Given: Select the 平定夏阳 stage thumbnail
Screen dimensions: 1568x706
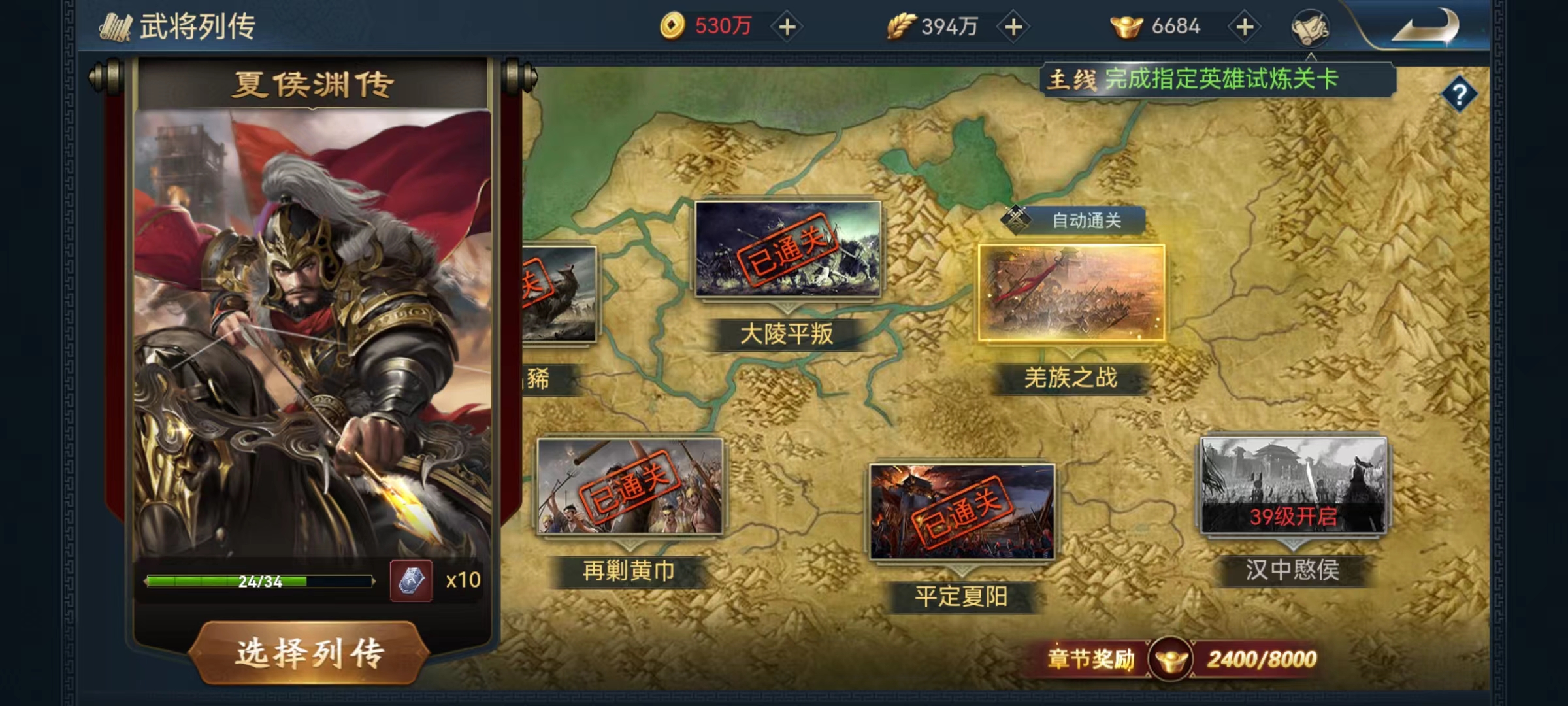Looking at the screenshot, I should 962,512.
